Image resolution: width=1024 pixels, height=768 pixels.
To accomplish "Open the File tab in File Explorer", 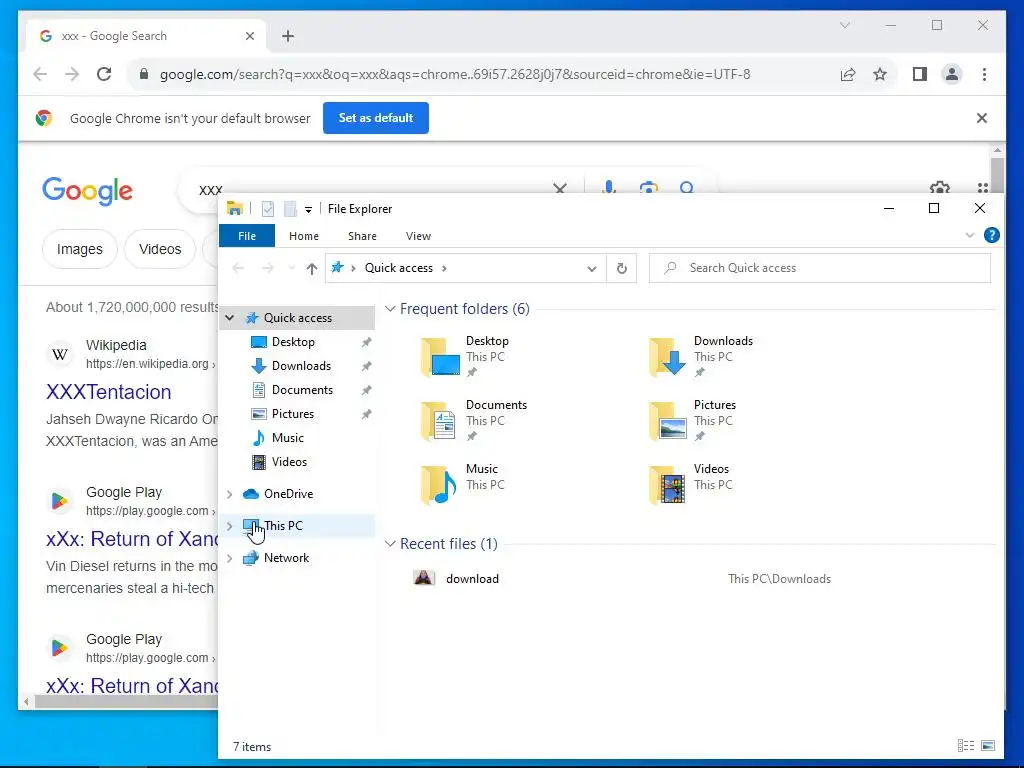I will coord(247,236).
